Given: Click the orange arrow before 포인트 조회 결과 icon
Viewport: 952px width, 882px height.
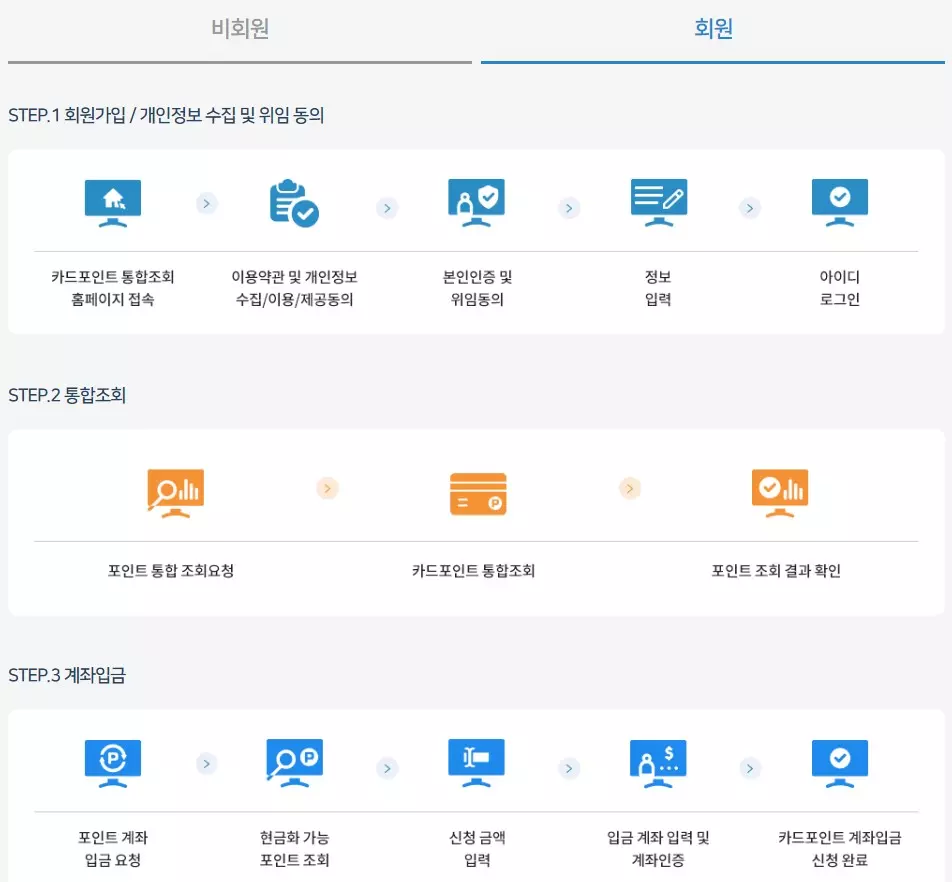Looking at the screenshot, I should point(630,488).
